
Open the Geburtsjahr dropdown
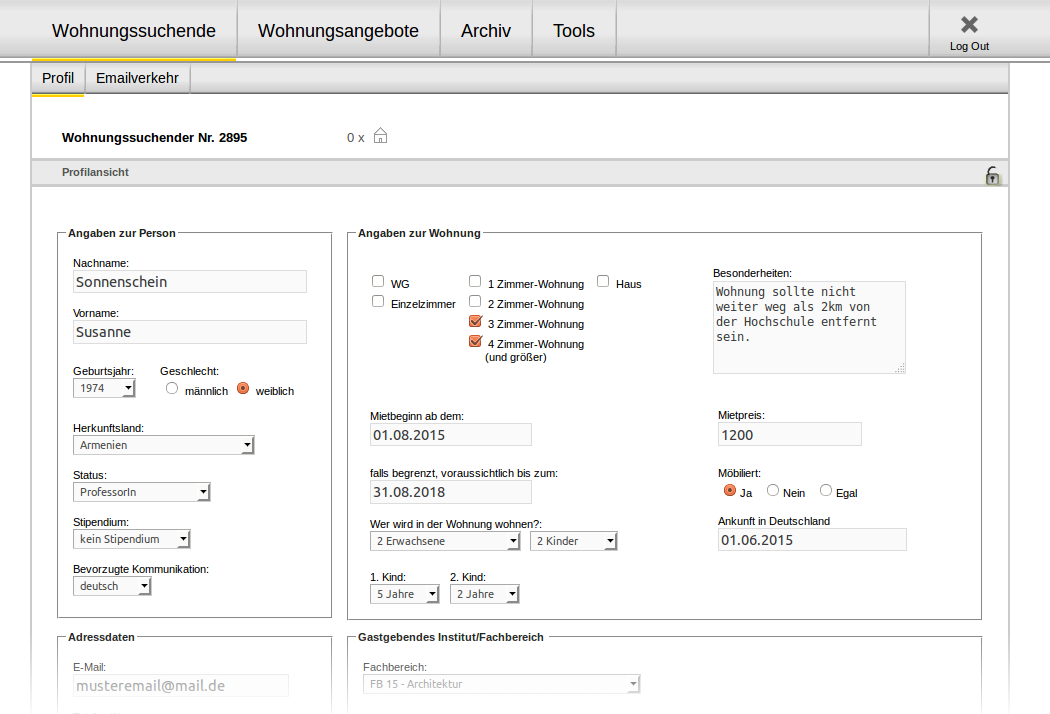[x=104, y=388]
